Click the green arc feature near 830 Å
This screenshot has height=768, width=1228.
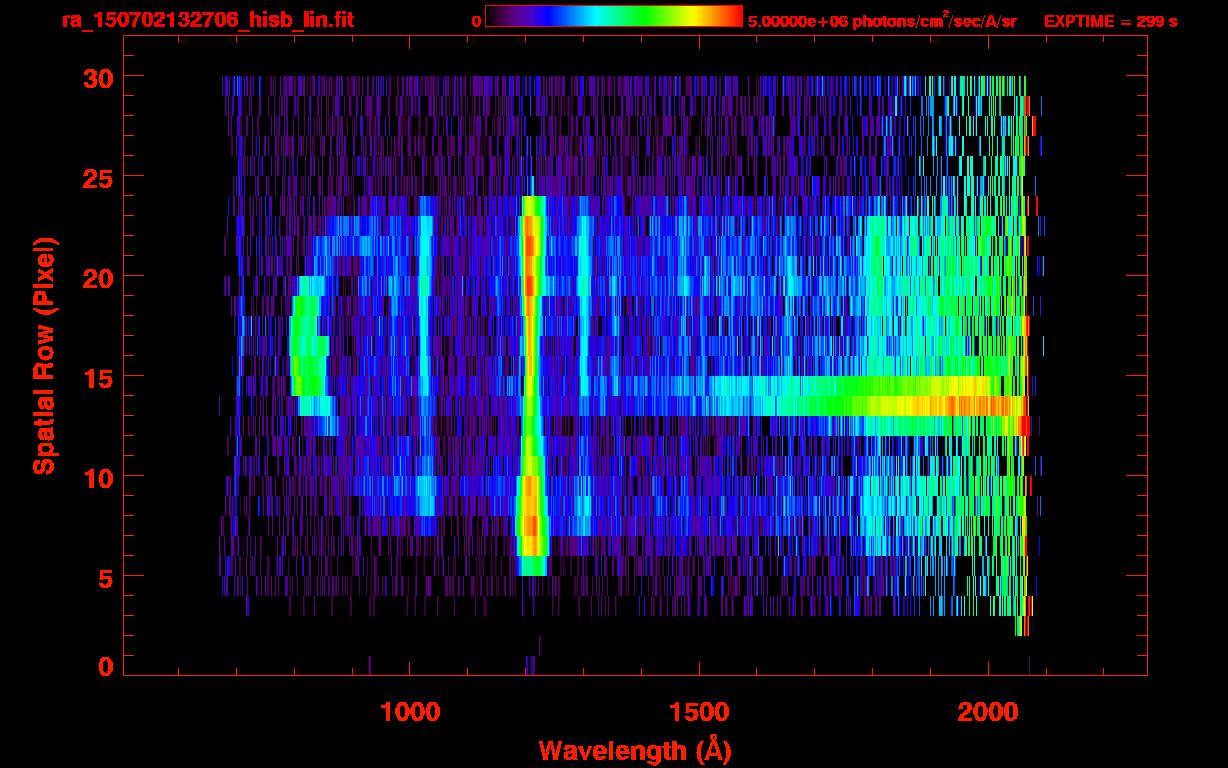pos(310,346)
